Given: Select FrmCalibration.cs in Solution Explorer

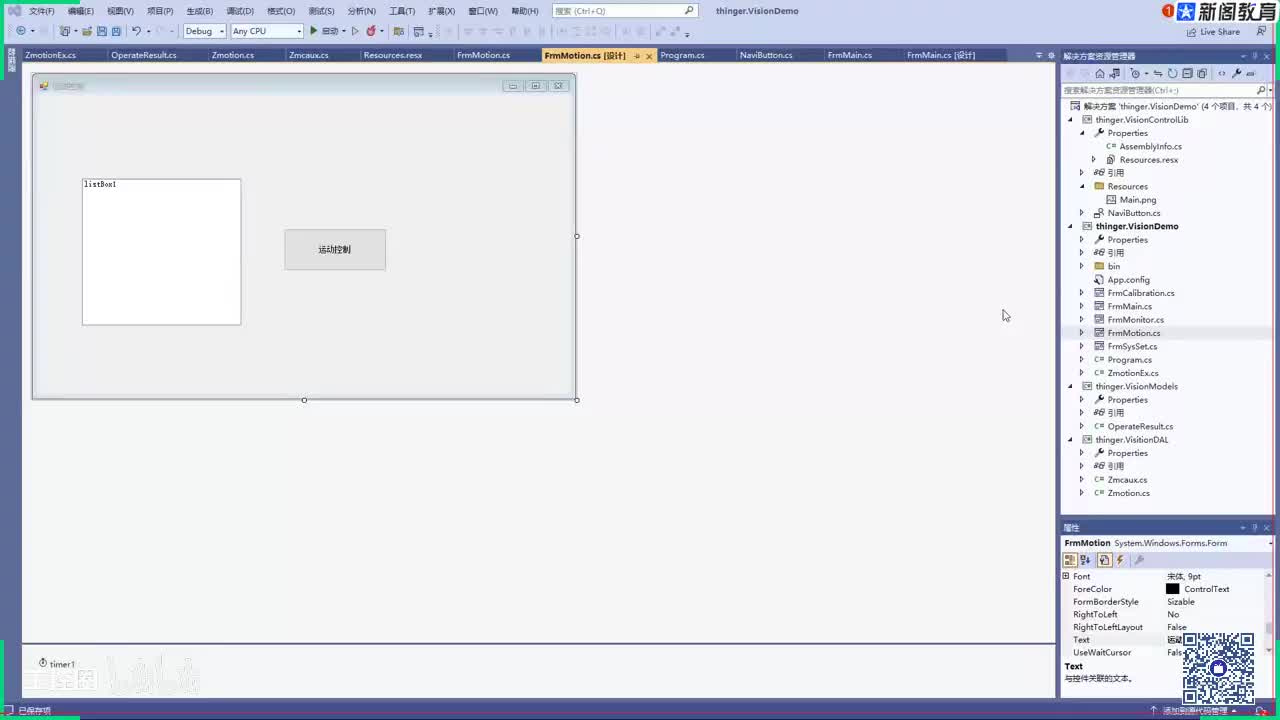Looking at the screenshot, I should click(x=1141, y=293).
